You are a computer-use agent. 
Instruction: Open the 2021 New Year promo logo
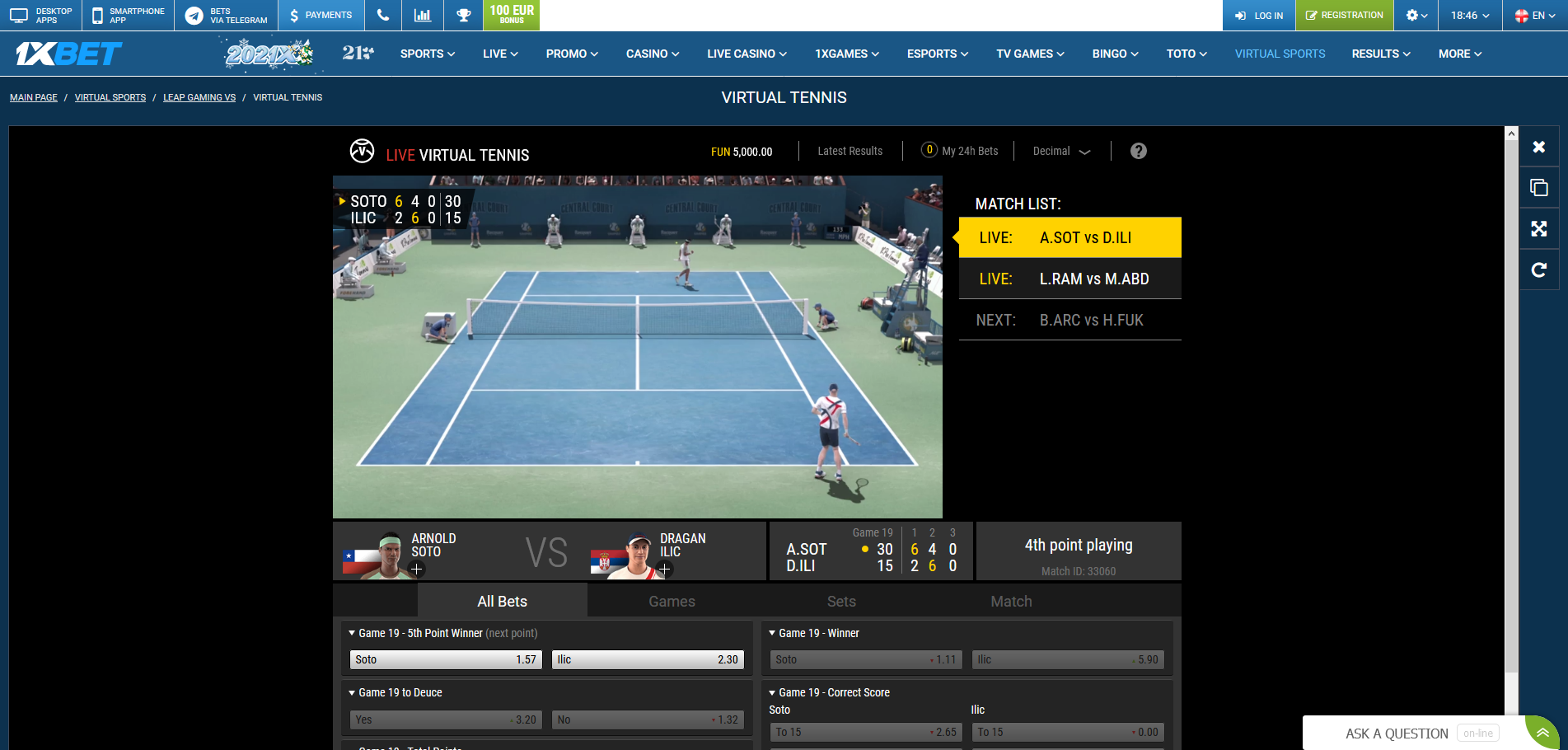click(x=269, y=54)
